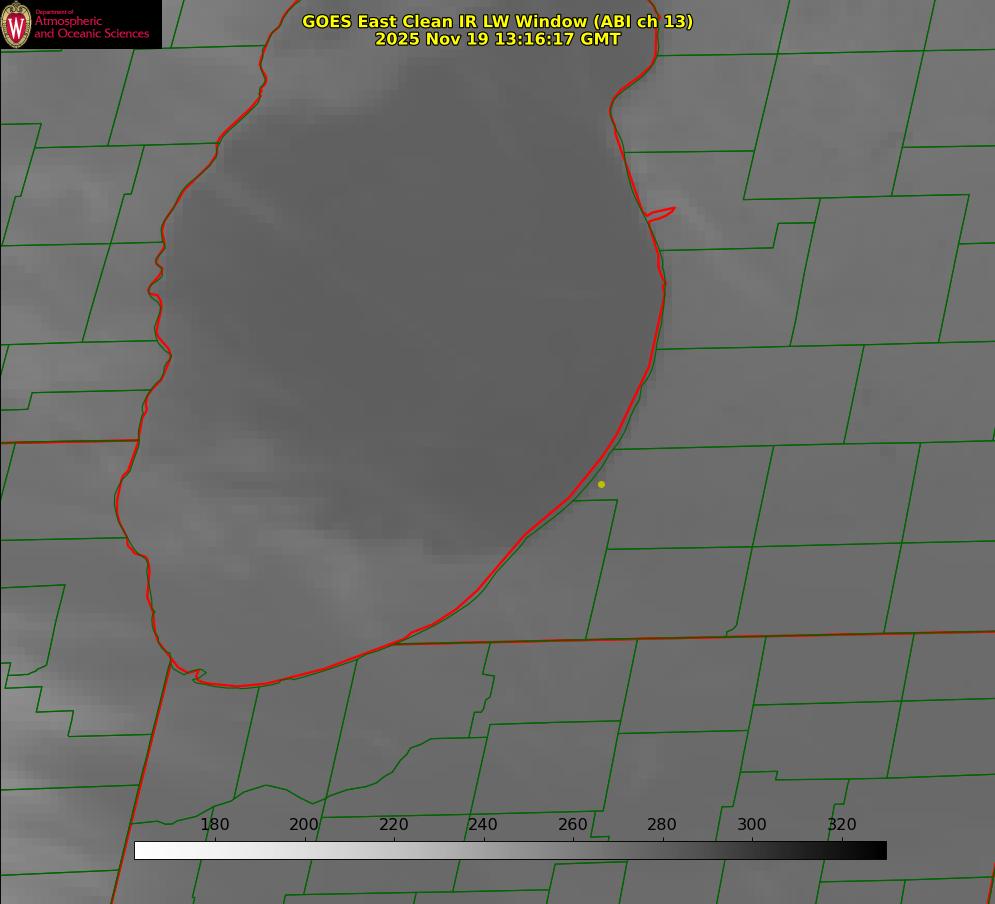This screenshot has width=995, height=904.
Task: Click 'Atmospheric and Oceanic Sciences' department text
Action: point(91,27)
